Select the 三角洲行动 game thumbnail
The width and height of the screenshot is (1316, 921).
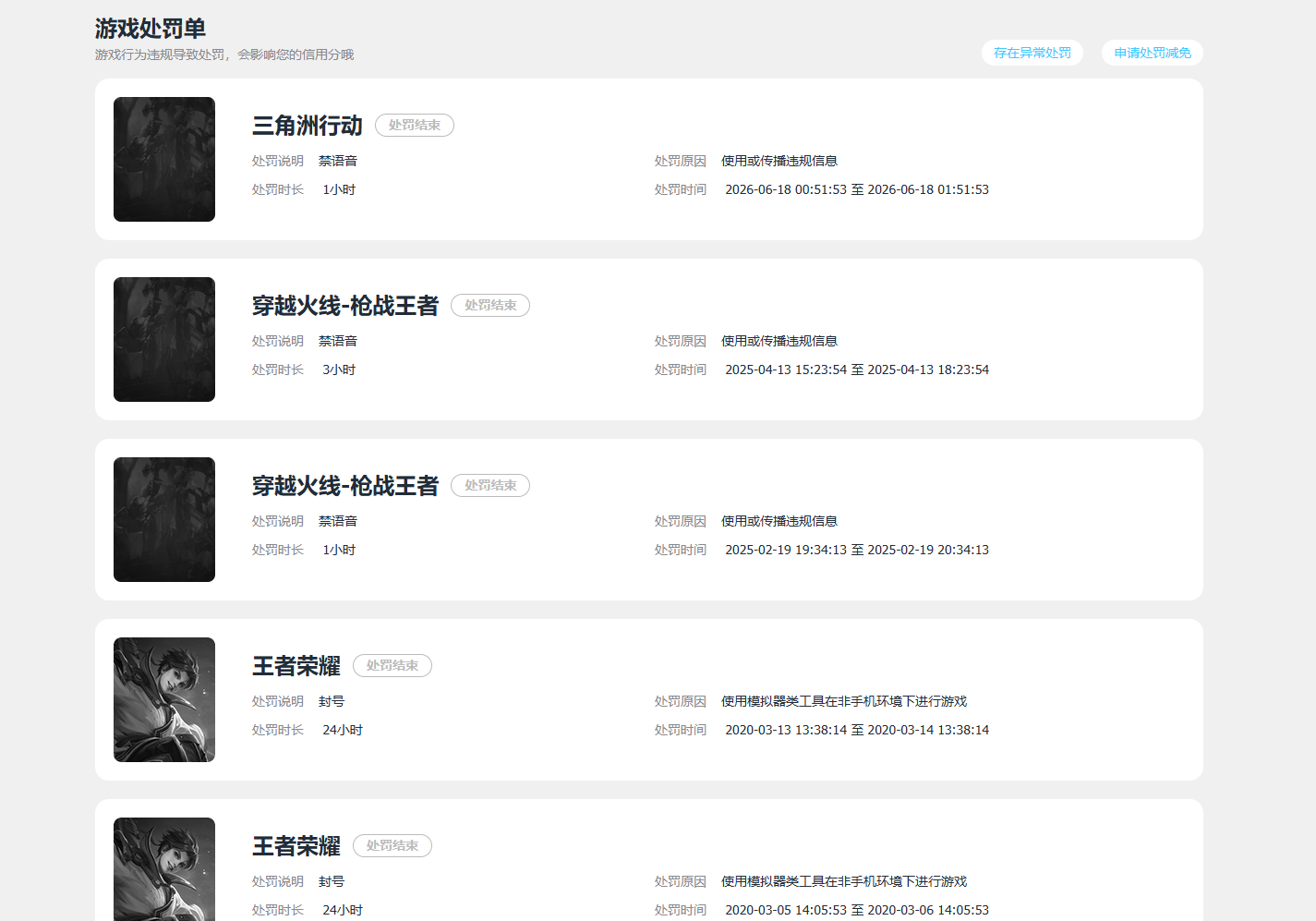pos(164,159)
